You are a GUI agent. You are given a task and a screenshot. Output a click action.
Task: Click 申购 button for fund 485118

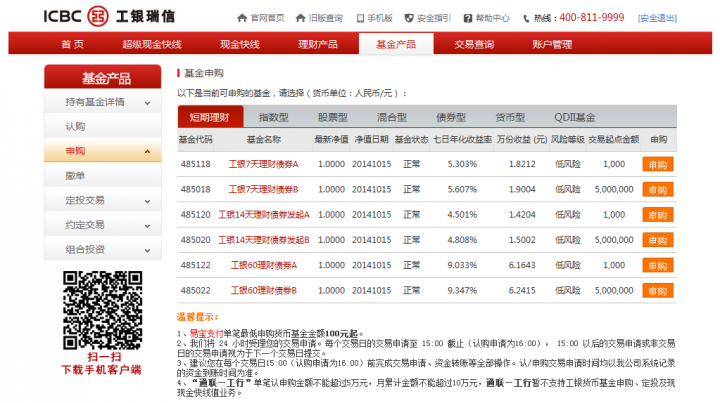pyautogui.click(x=658, y=164)
